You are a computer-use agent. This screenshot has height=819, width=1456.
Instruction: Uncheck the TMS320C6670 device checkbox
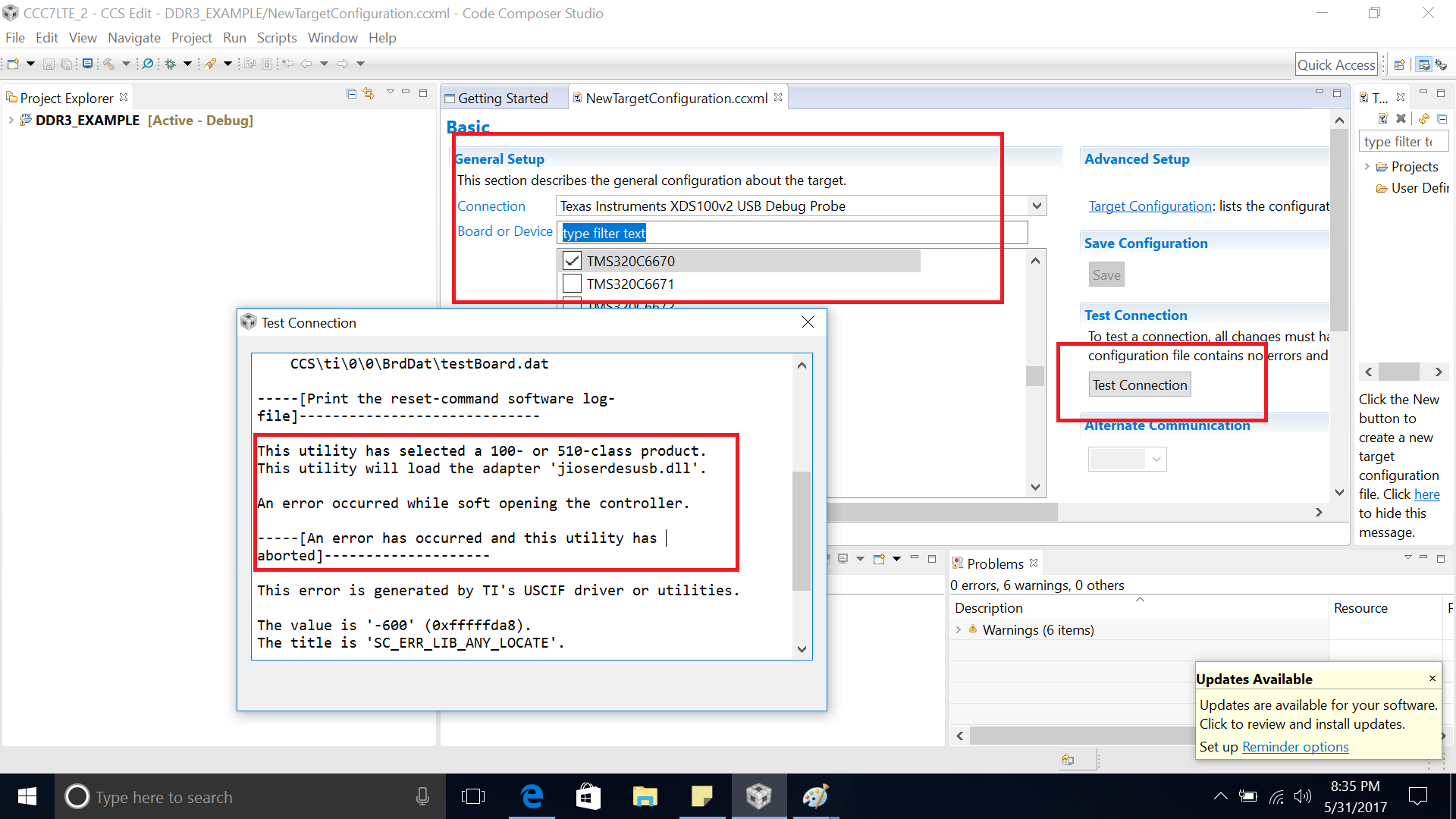pos(573,260)
